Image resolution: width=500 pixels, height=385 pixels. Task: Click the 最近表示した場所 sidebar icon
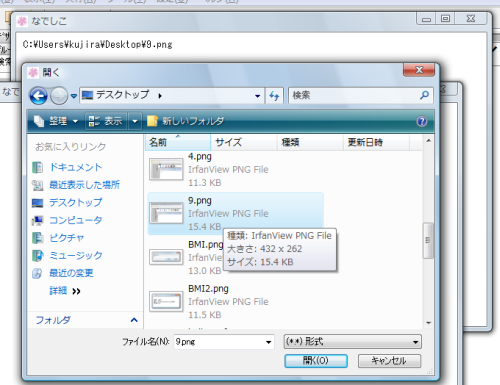[x=38, y=185]
